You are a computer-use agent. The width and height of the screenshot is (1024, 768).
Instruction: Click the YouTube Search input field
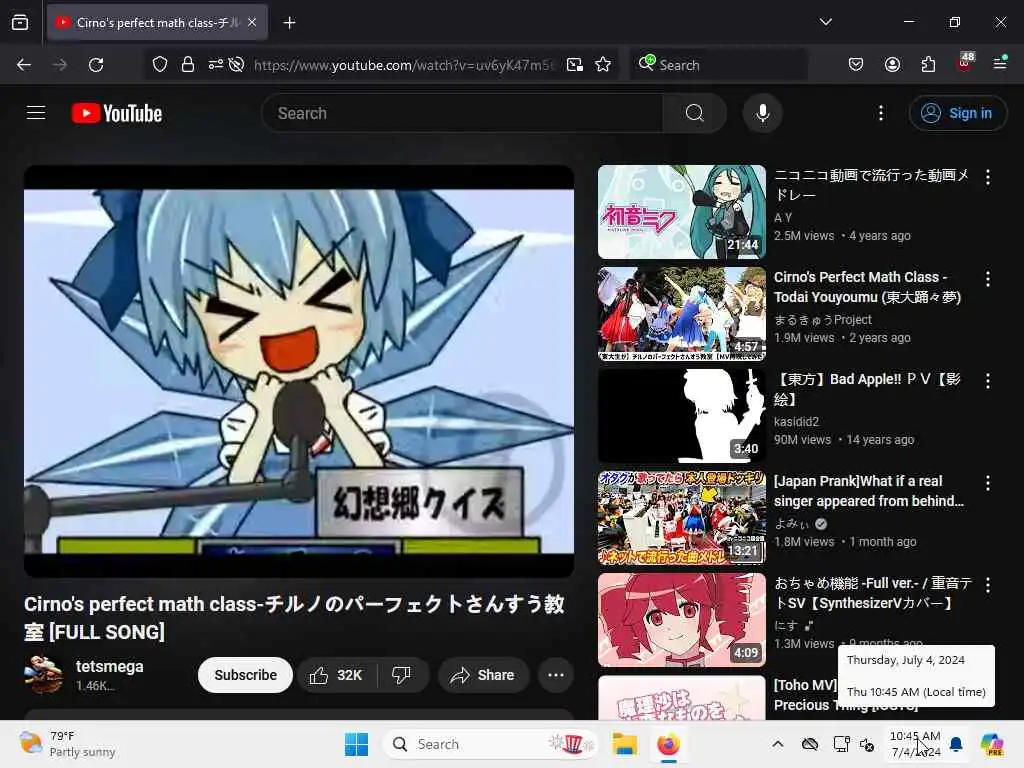coord(462,113)
